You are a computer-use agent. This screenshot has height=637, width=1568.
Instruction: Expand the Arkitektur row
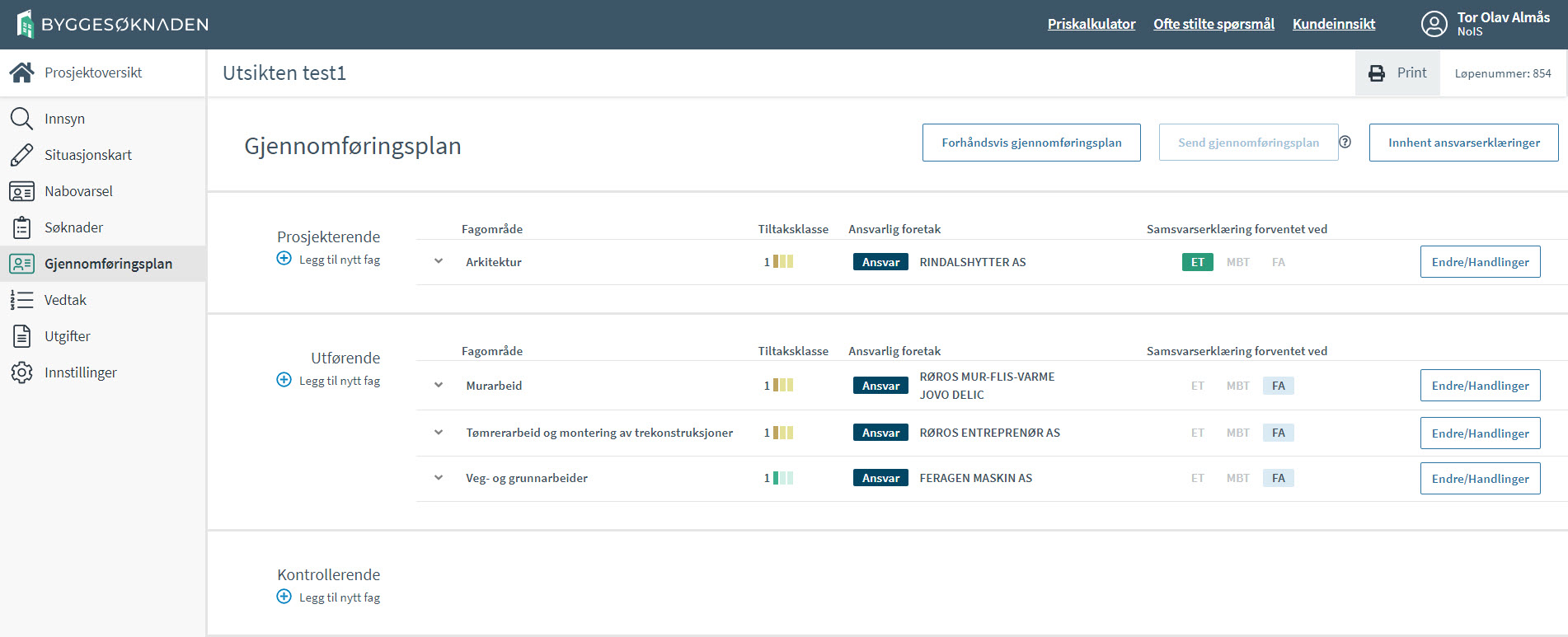click(439, 261)
